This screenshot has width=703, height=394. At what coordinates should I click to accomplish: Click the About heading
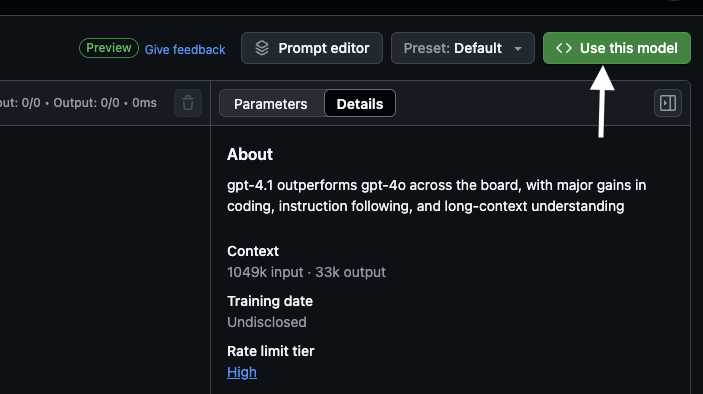click(x=250, y=154)
